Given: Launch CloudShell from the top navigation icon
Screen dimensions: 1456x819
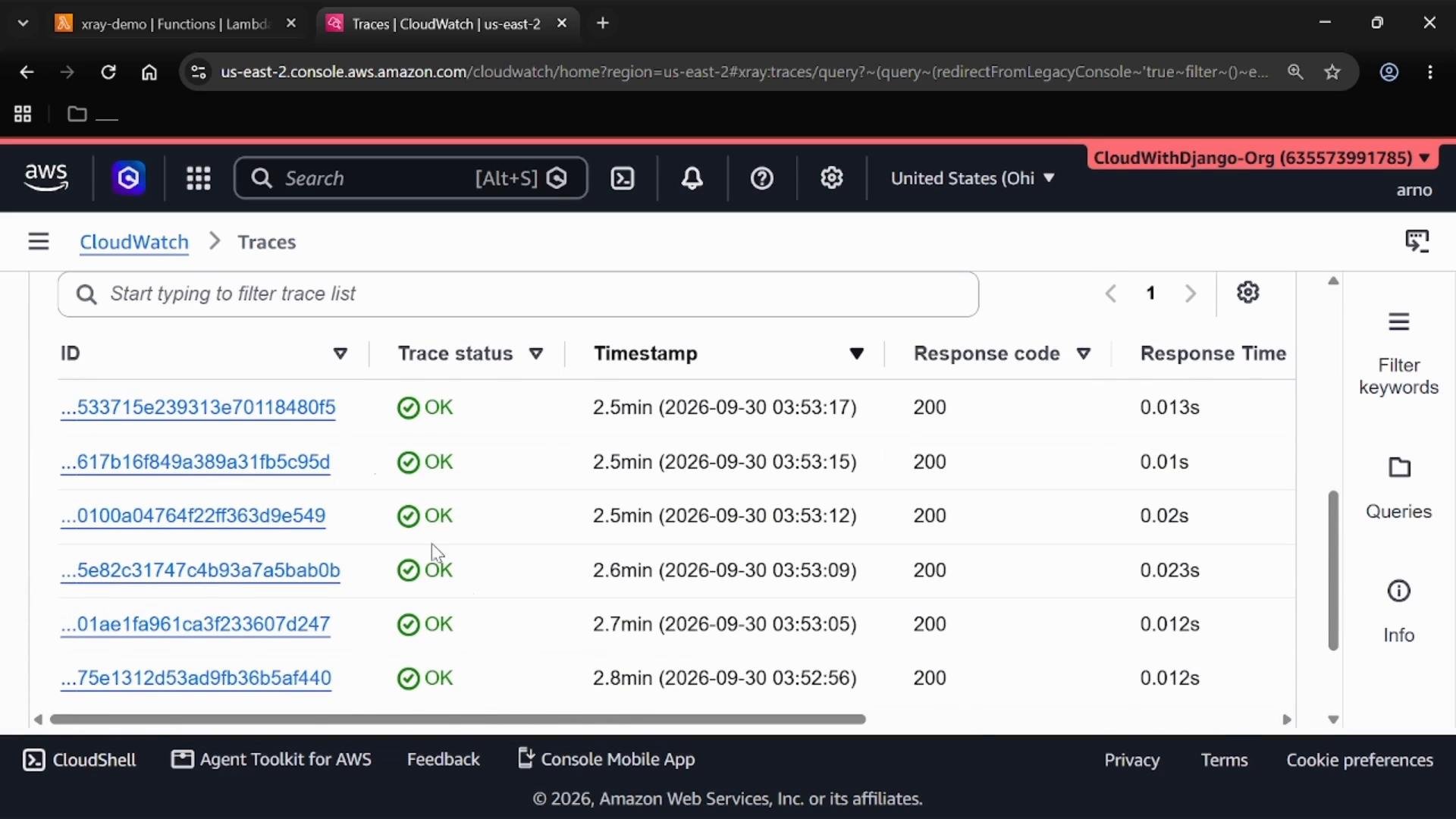Looking at the screenshot, I should click(623, 178).
